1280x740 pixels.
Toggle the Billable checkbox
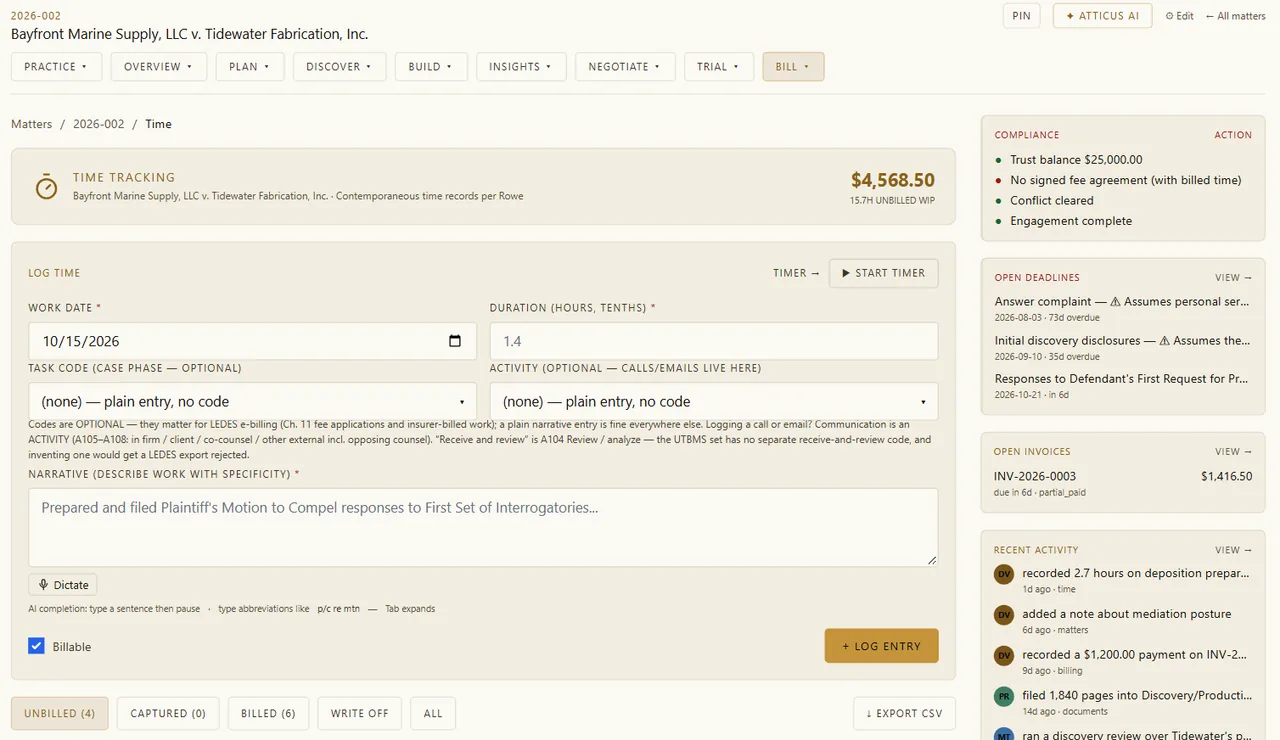tap(37, 646)
